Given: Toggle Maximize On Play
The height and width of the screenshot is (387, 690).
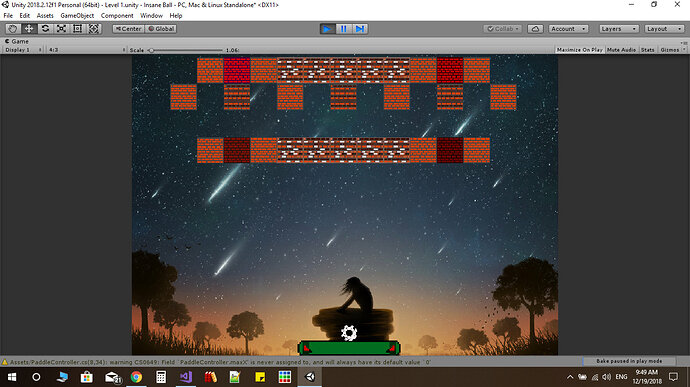Looking at the screenshot, I should [x=580, y=50].
